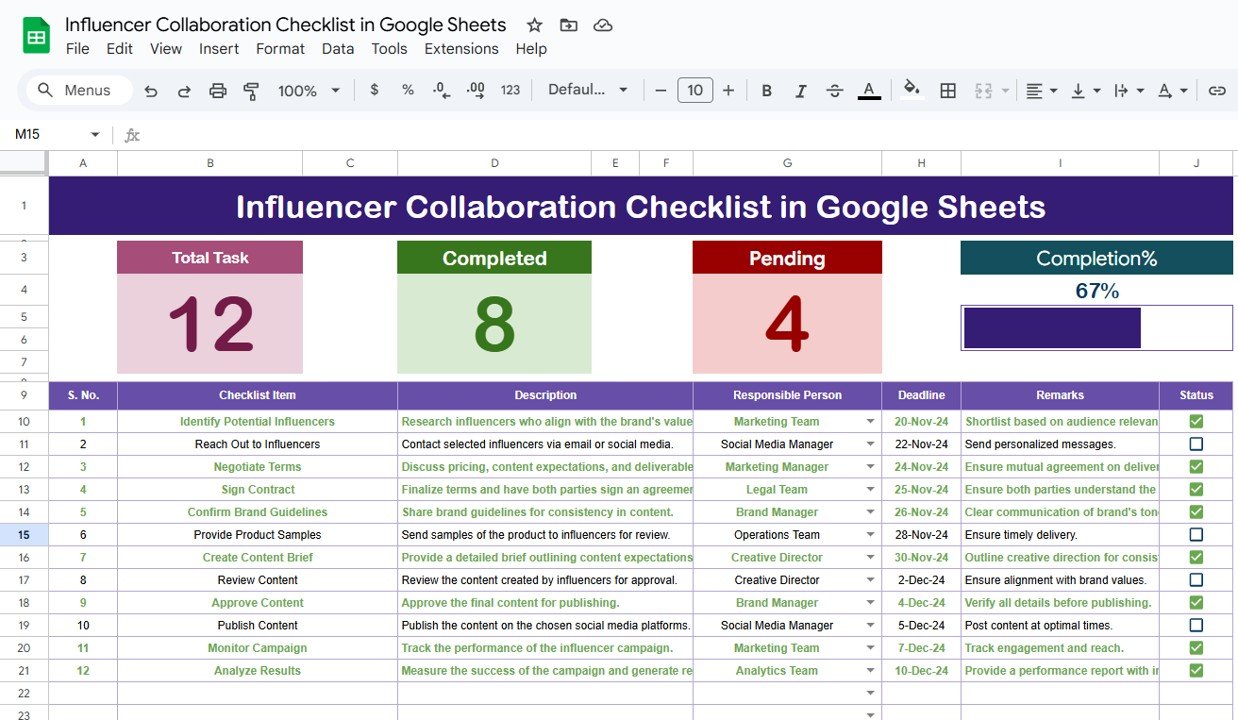This screenshot has width=1238, height=720.
Task: Increase decimal places
Action: [x=476, y=90]
